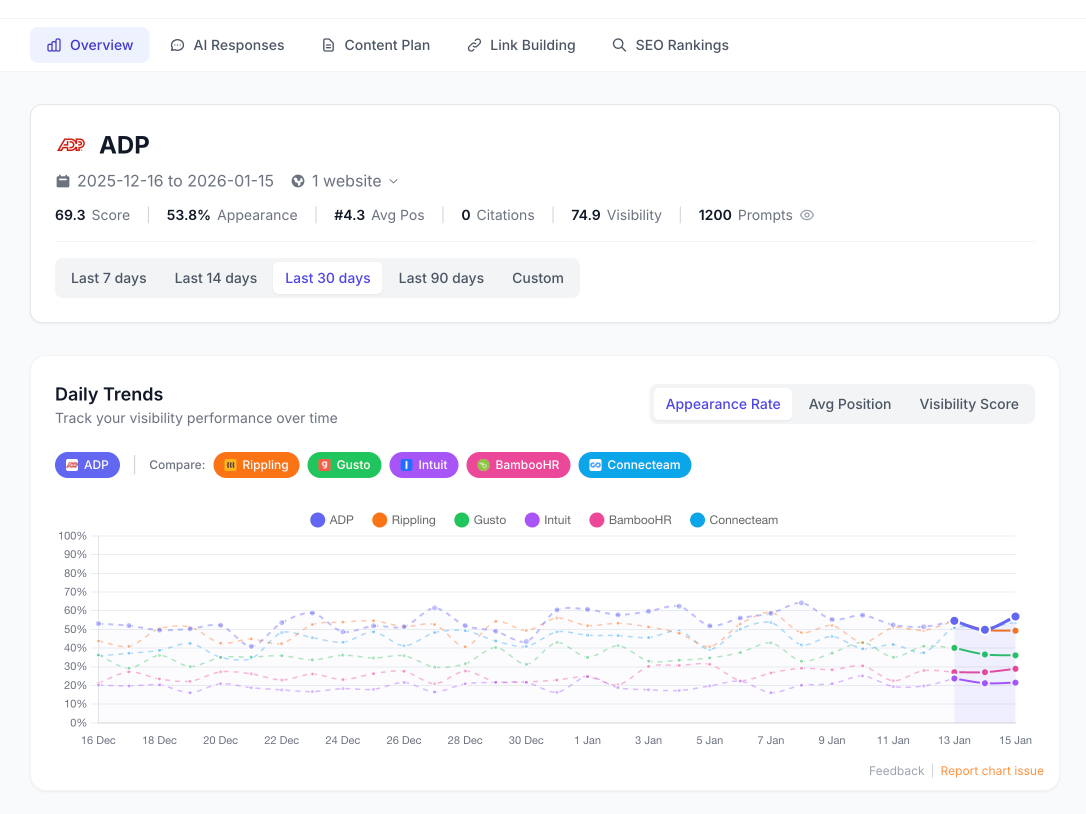Click the ADP brand logo

(x=71, y=144)
